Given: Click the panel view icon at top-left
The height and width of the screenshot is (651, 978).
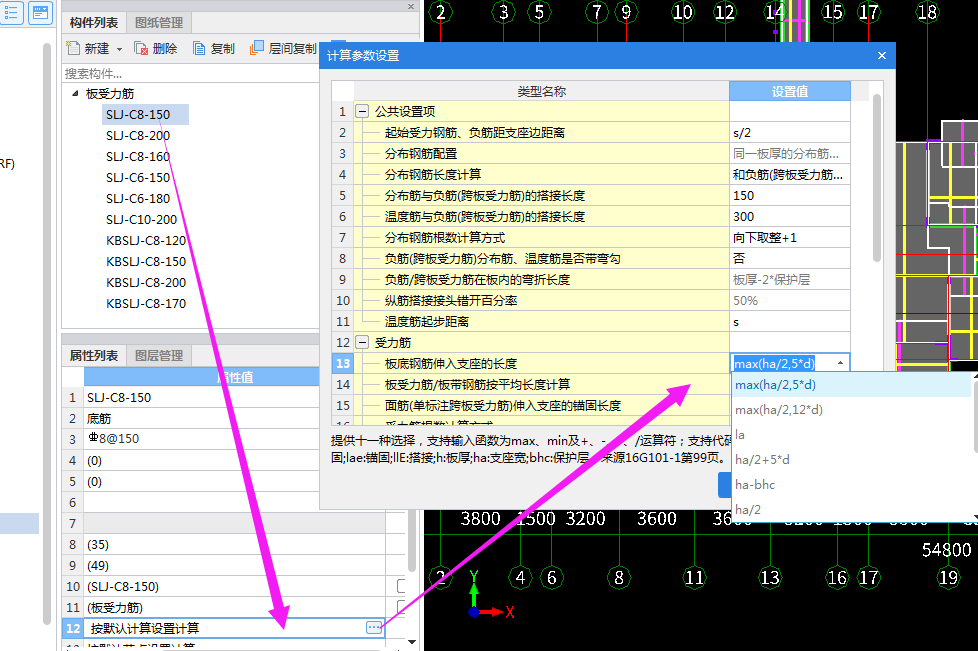Looking at the screenshot, I should (x=40, y=12).
